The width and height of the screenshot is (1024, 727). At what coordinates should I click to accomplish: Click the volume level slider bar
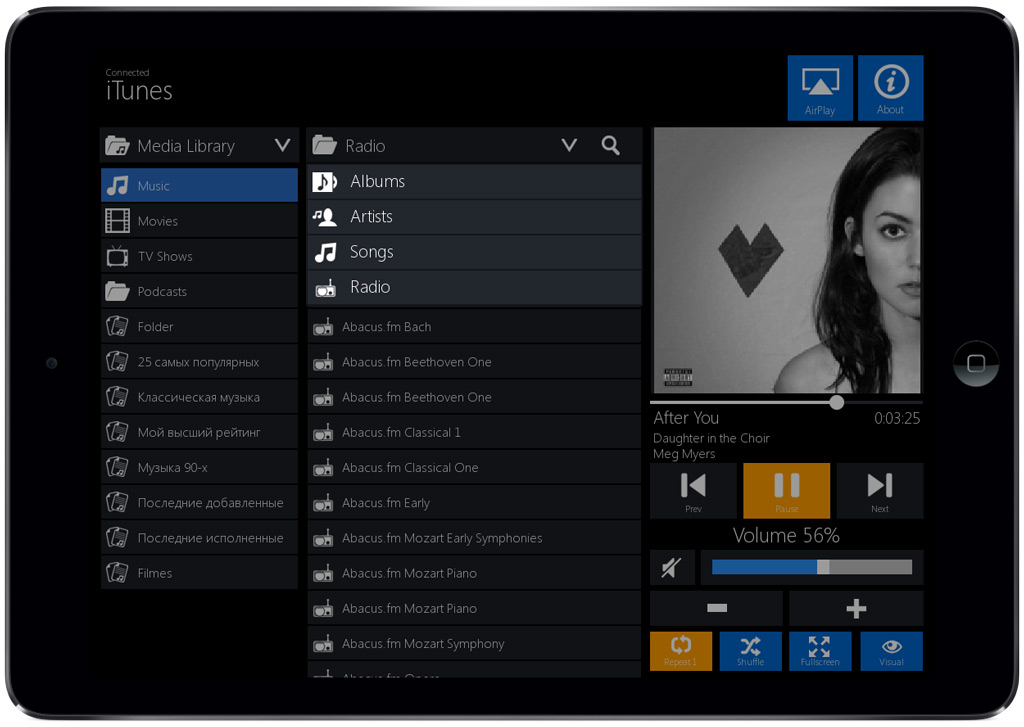pyautogui.click(x=811, y=567)
